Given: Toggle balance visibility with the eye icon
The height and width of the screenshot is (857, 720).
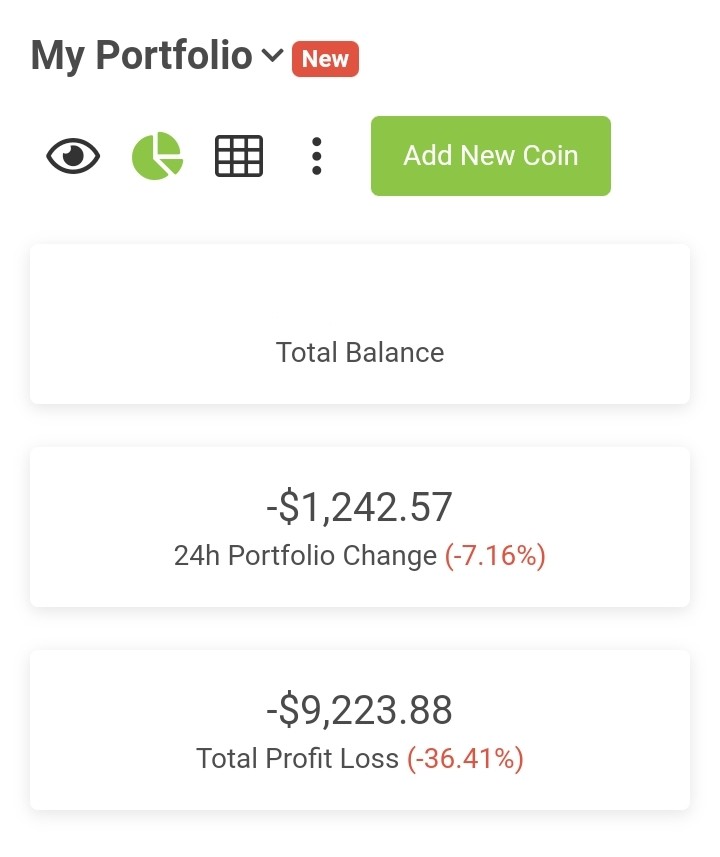Looking at the screenshot, I should (73, 156).
